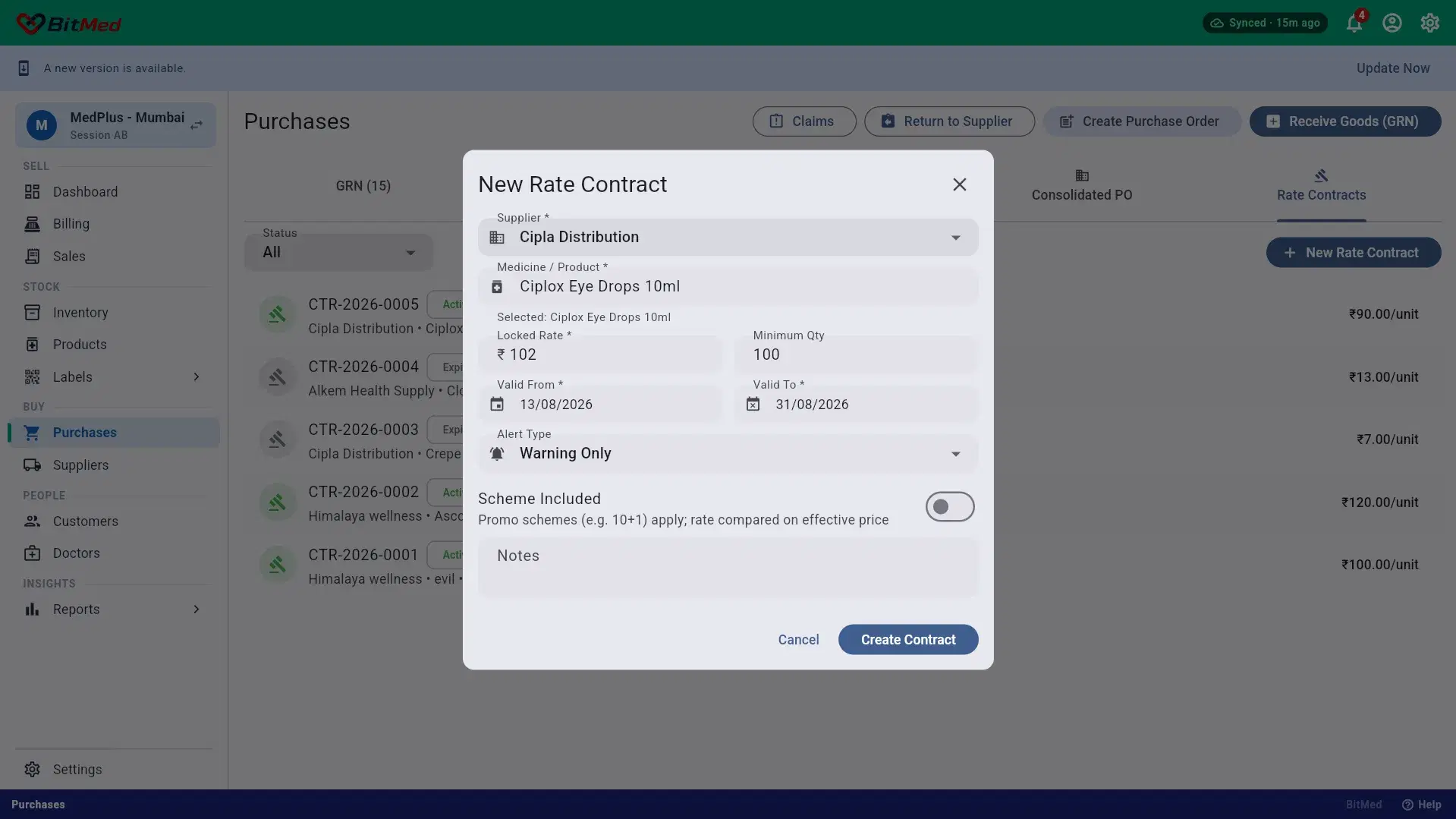Click contract CTR-2026-0003 row title
Viewport: 1456px width, 819px height.
tap(363, 430)
